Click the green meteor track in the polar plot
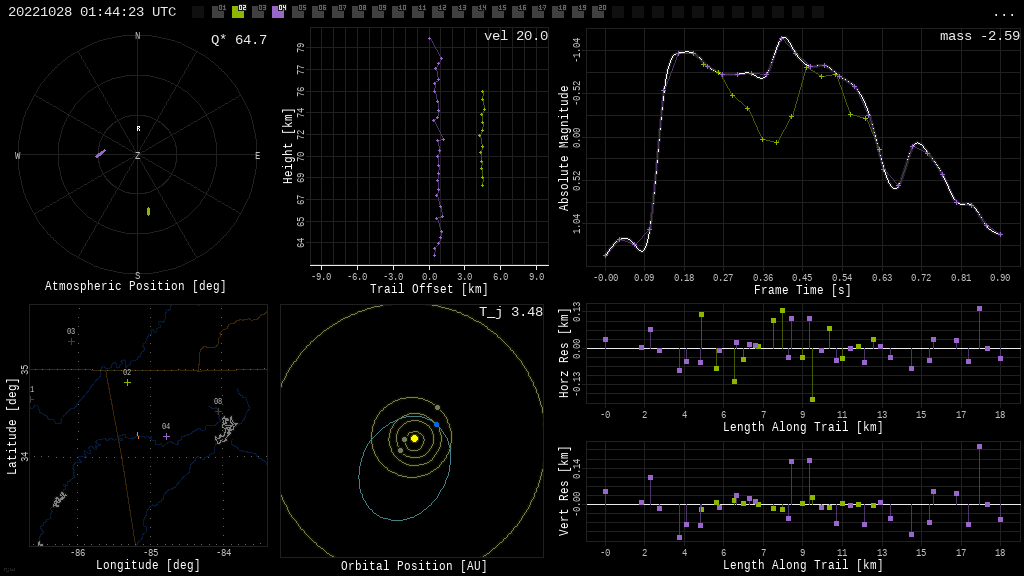 (x=148, y=211)
